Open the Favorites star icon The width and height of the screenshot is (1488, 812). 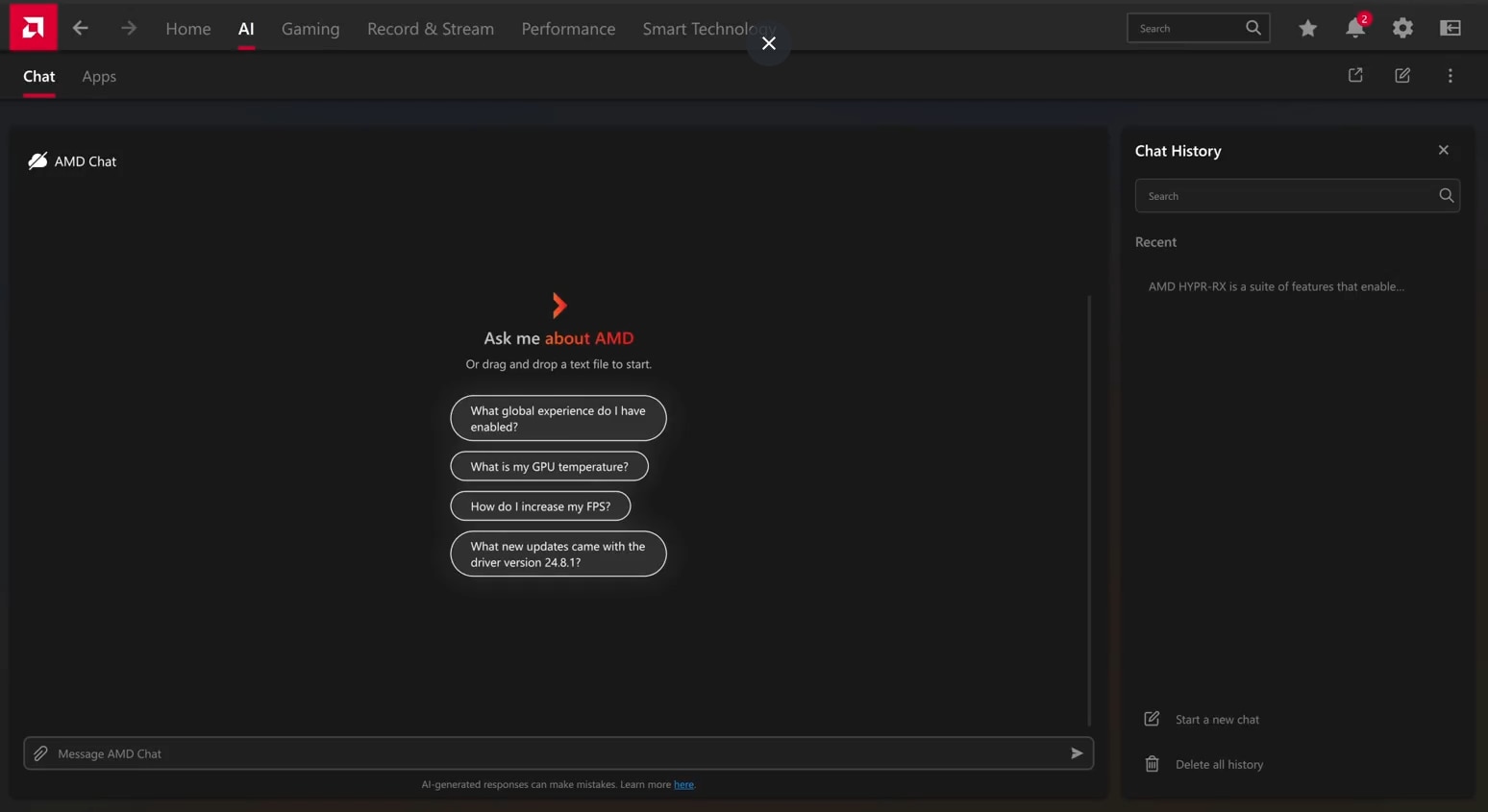click(1307, 28)
